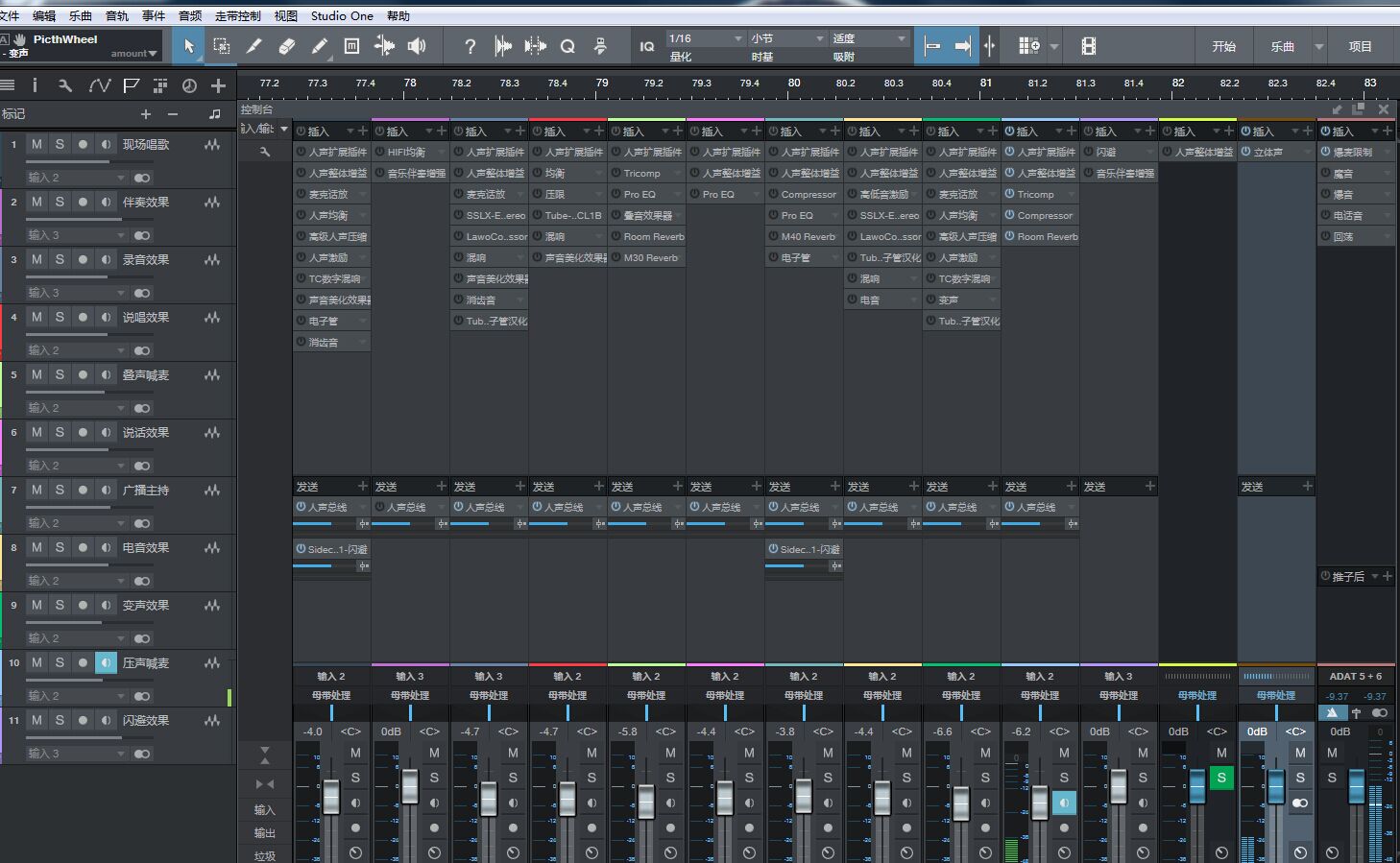Open the 帮助 menu
The width and height of the screenshot is (1400, 863).
(x=398, y=15)
